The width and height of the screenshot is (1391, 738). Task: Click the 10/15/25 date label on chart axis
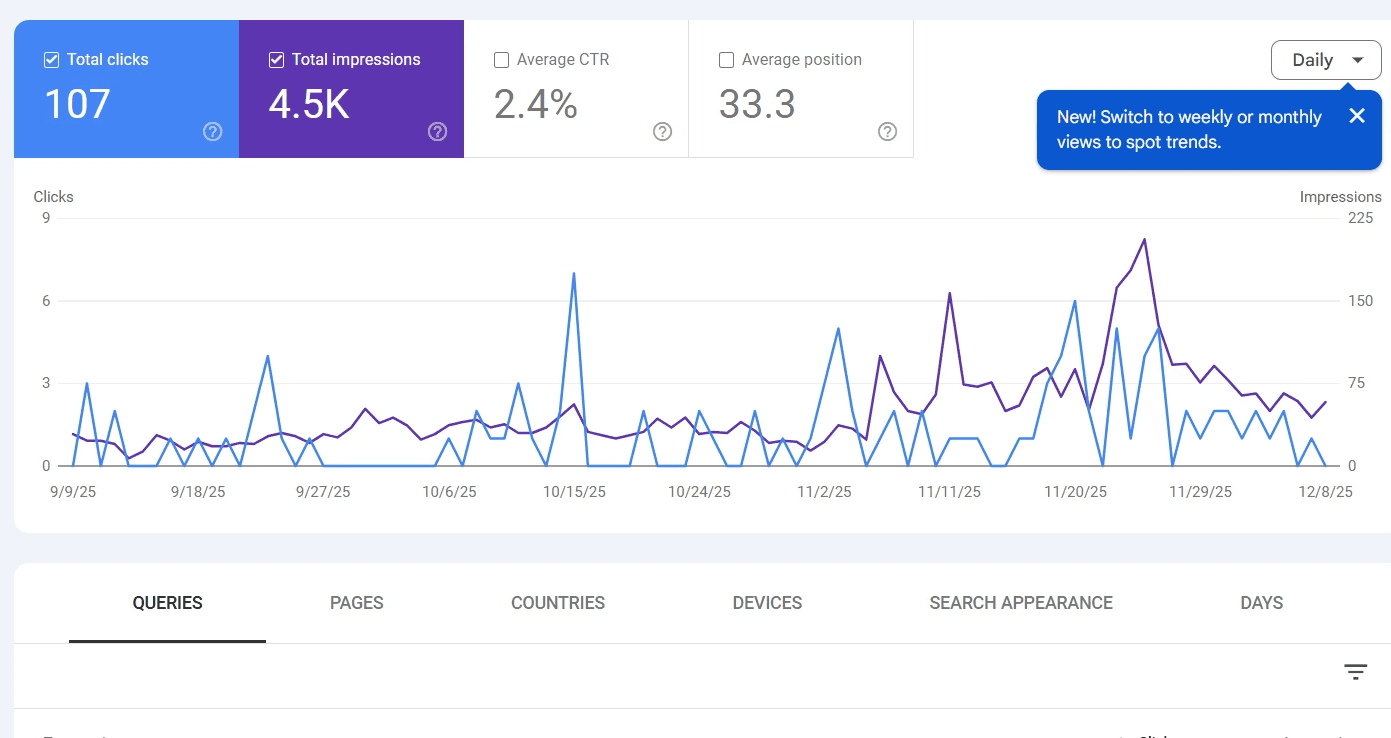[574, 492]
